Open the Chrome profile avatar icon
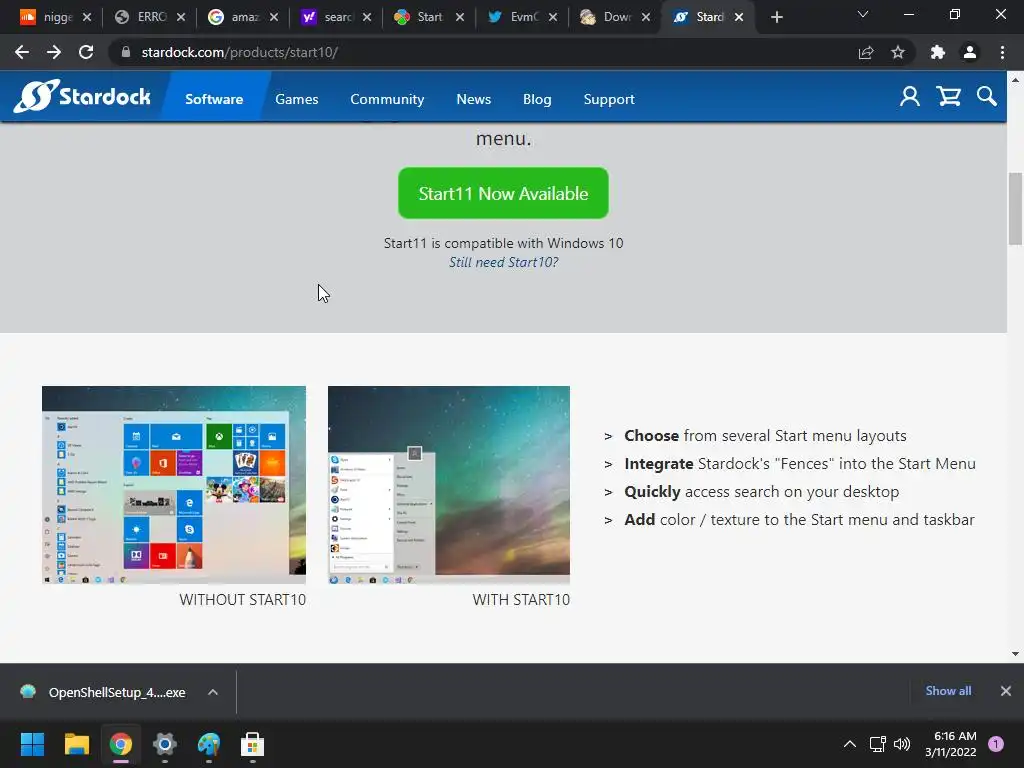The image size is (1024, 768). coord(970,52)
